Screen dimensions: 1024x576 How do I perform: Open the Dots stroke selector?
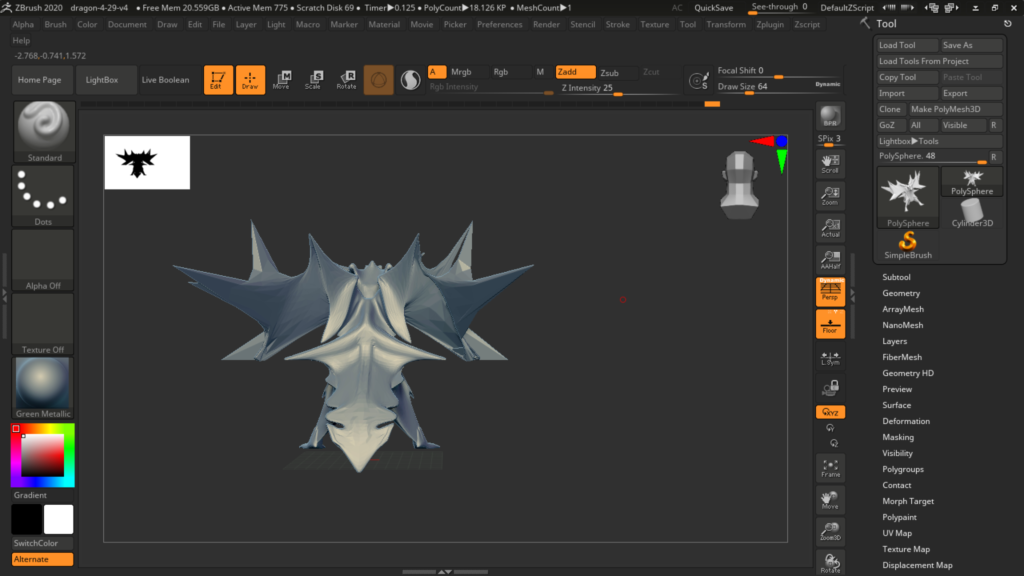(x=43, y=192)
